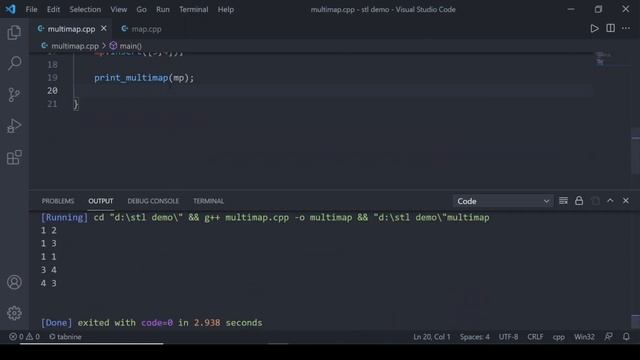This screenshot has height=360, width=640.
Task: Split the editor with the split icon
Action: [610, 28]
